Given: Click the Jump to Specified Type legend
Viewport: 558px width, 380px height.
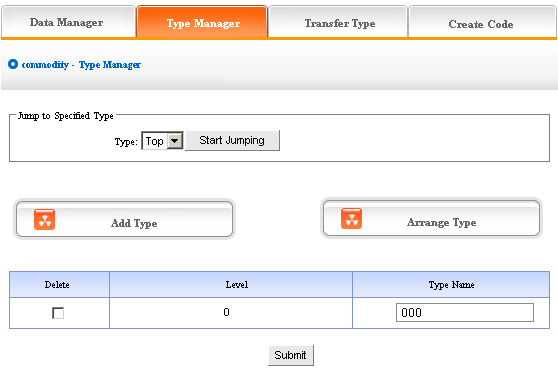Looking at the screenshot, I should pyautogui.click(x=66, y=116).
